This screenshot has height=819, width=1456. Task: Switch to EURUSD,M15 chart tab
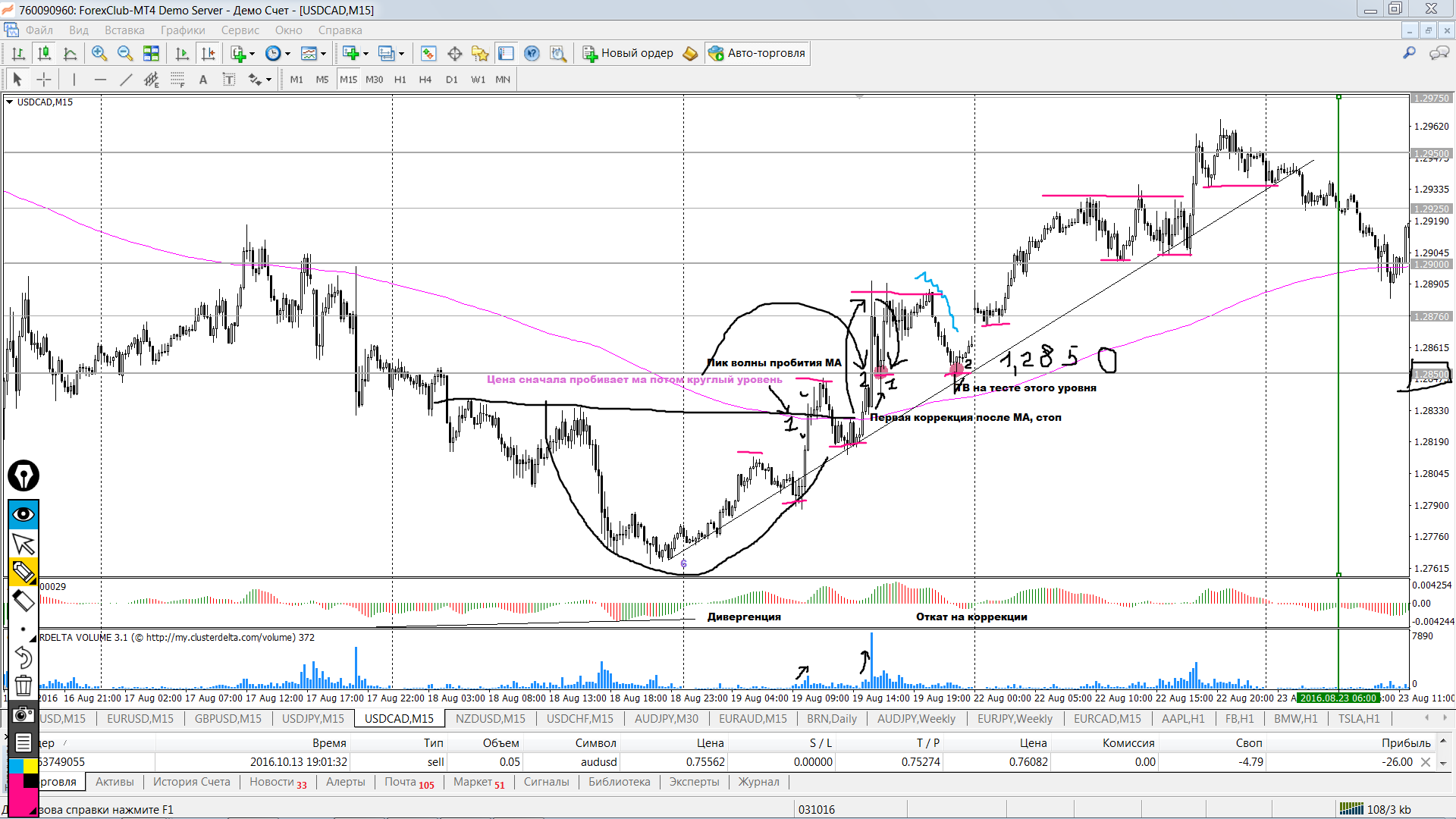click(x=140, y=718)
